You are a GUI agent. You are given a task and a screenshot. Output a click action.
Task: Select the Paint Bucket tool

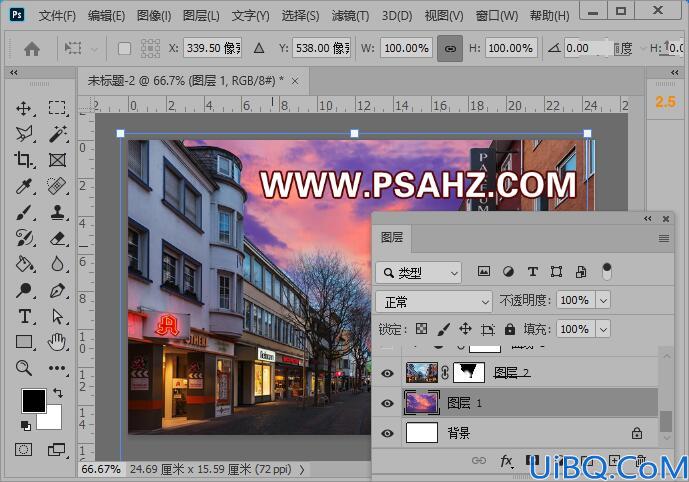tap(24, 264)
